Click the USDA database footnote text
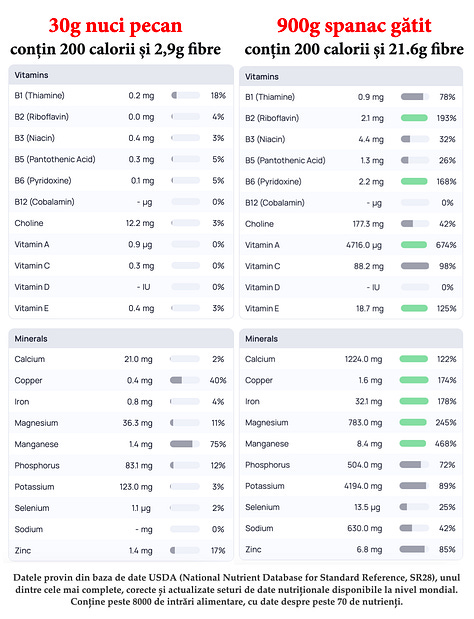The width and height of the screenshot is (474, 619). click(237, 590)
